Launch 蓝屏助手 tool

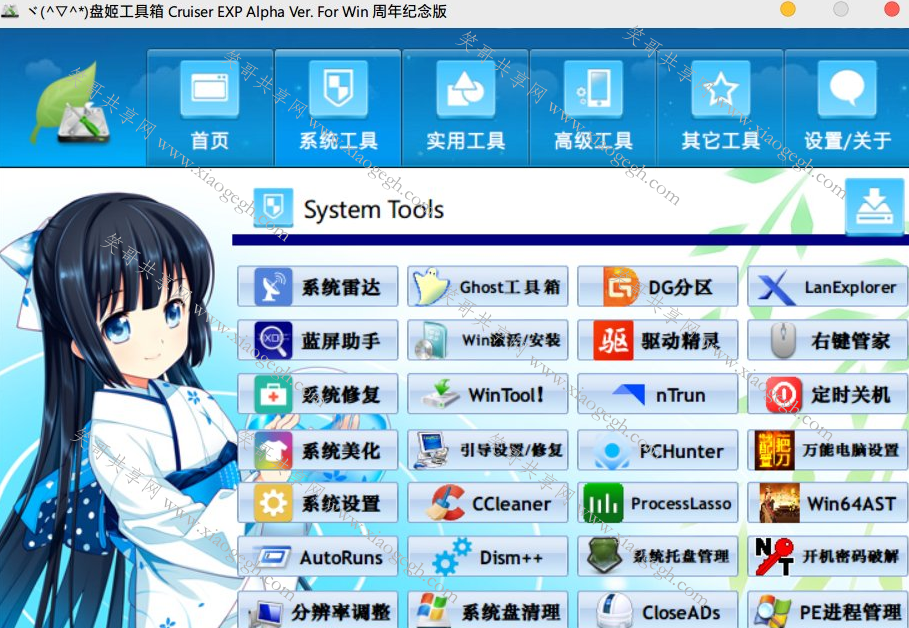318,340
